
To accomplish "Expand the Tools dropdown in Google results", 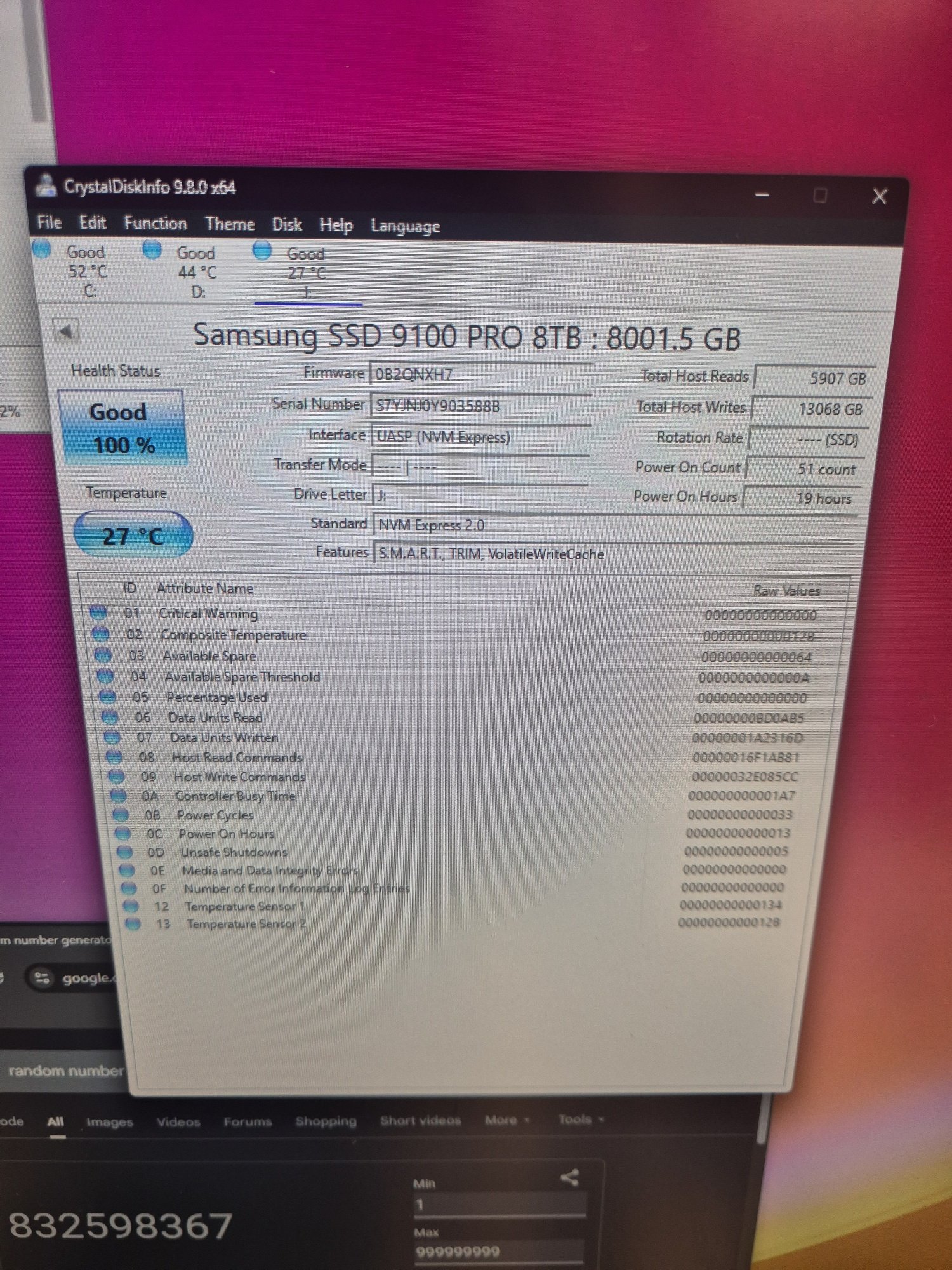I will 580,1119.
